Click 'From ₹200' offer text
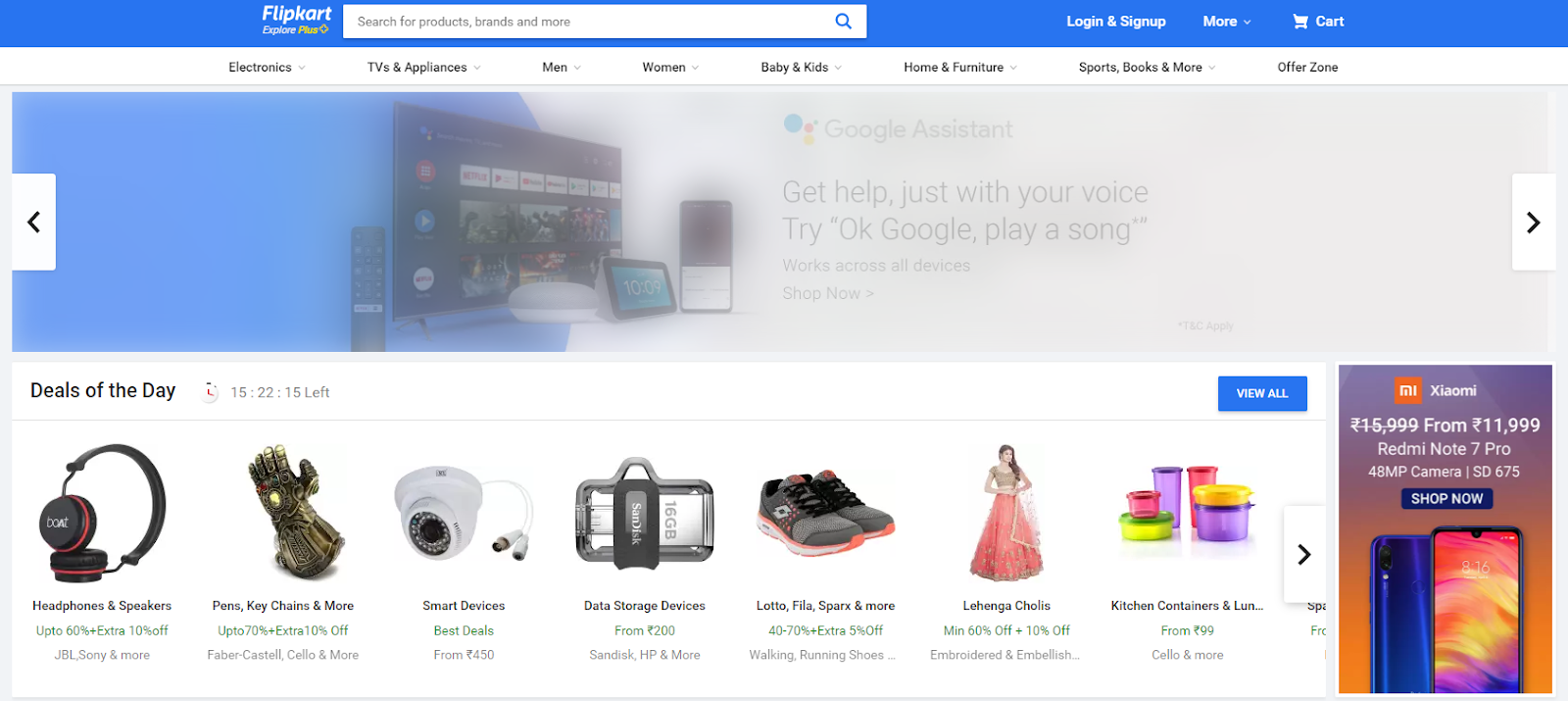 click(645, 630)
